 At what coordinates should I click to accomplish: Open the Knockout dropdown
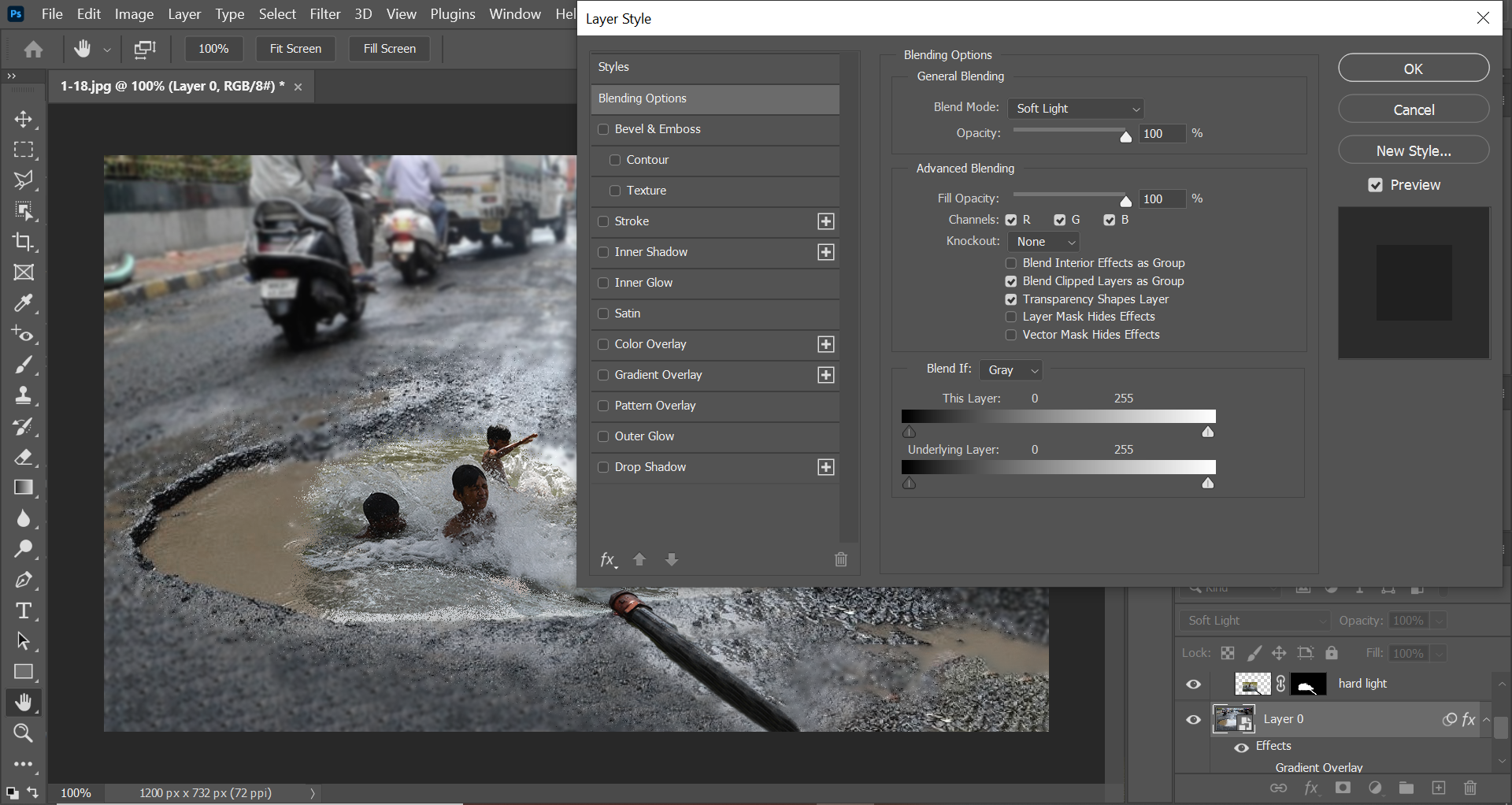tap(1043, 241)
